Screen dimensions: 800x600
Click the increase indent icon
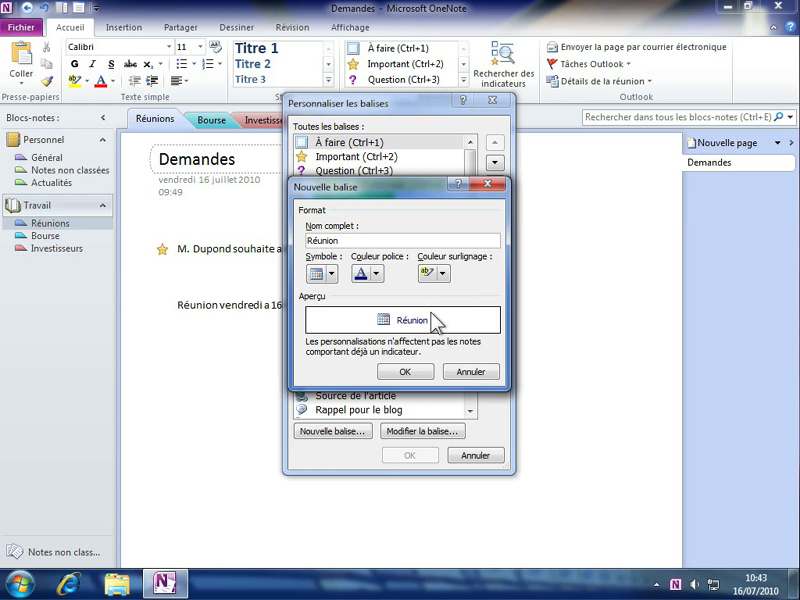click(152, 81)
